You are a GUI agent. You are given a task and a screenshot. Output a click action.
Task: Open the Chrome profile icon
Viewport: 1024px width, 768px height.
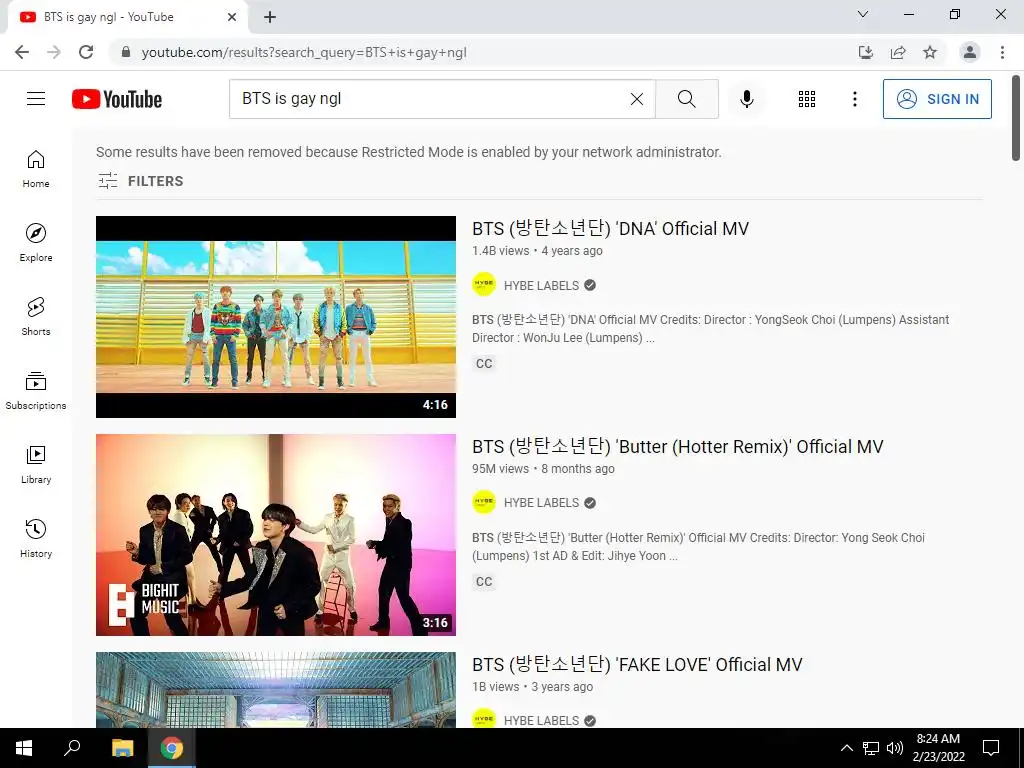coord(970,52)
